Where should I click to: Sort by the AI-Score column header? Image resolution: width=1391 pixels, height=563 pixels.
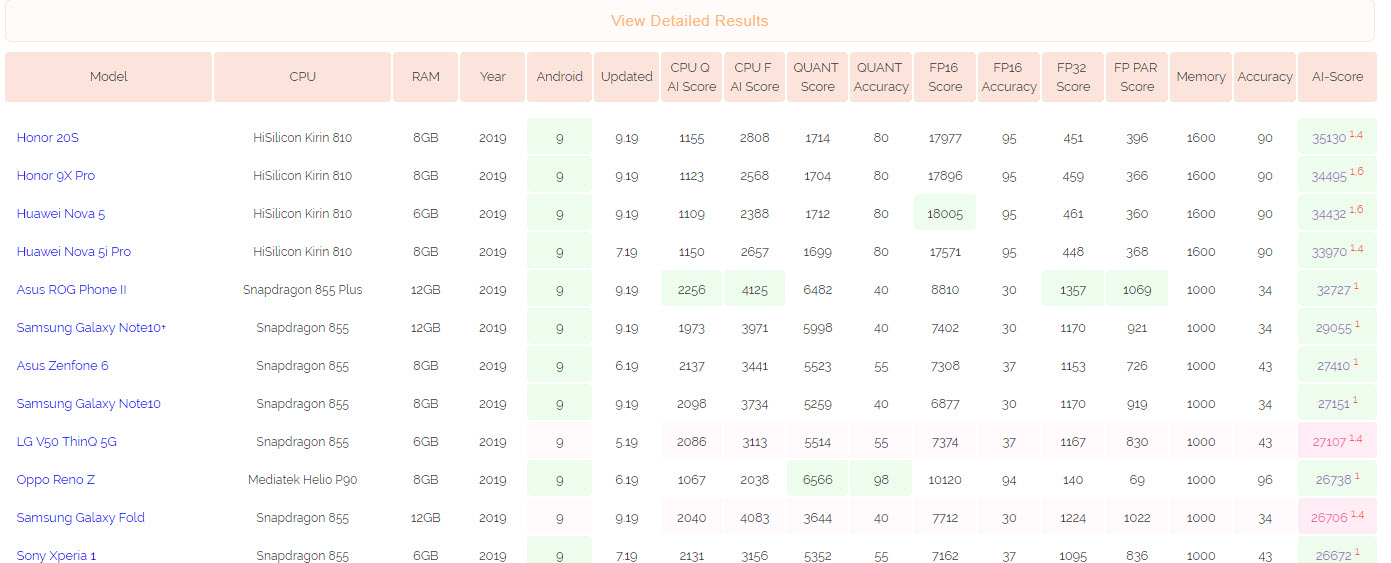coord(1337,77)
